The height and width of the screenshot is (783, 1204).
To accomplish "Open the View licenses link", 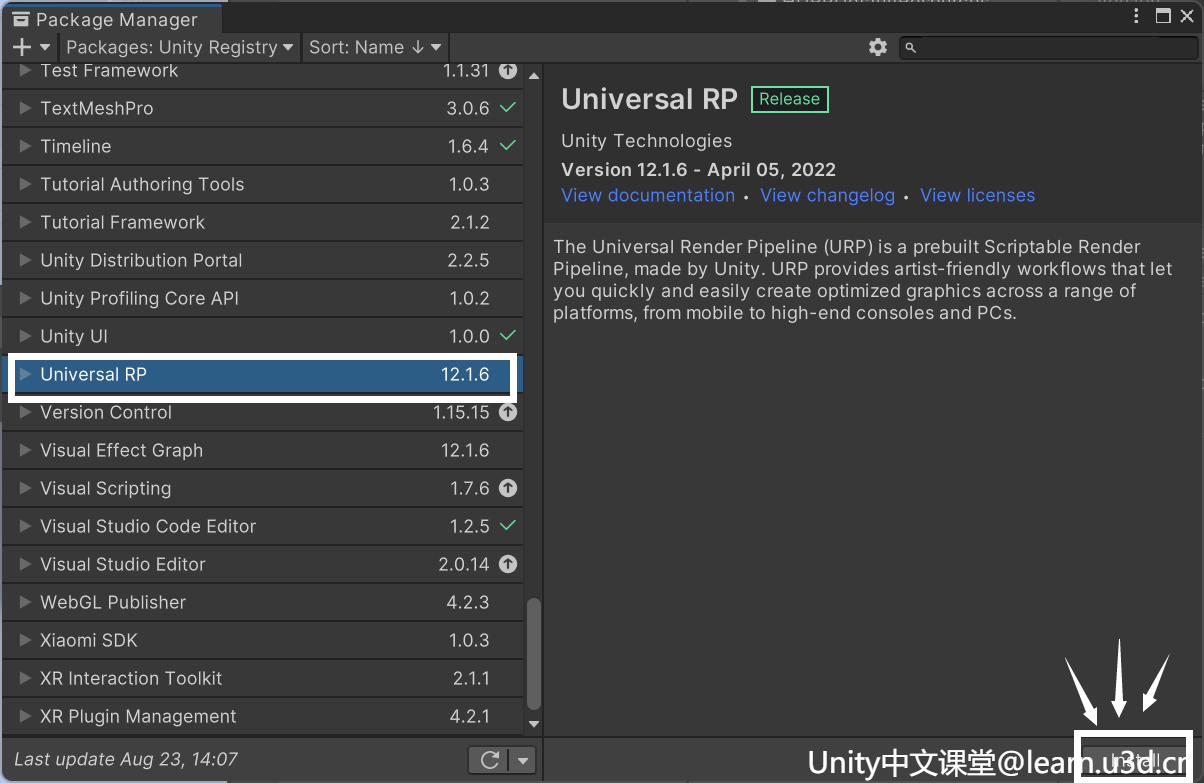I will 977,195.
